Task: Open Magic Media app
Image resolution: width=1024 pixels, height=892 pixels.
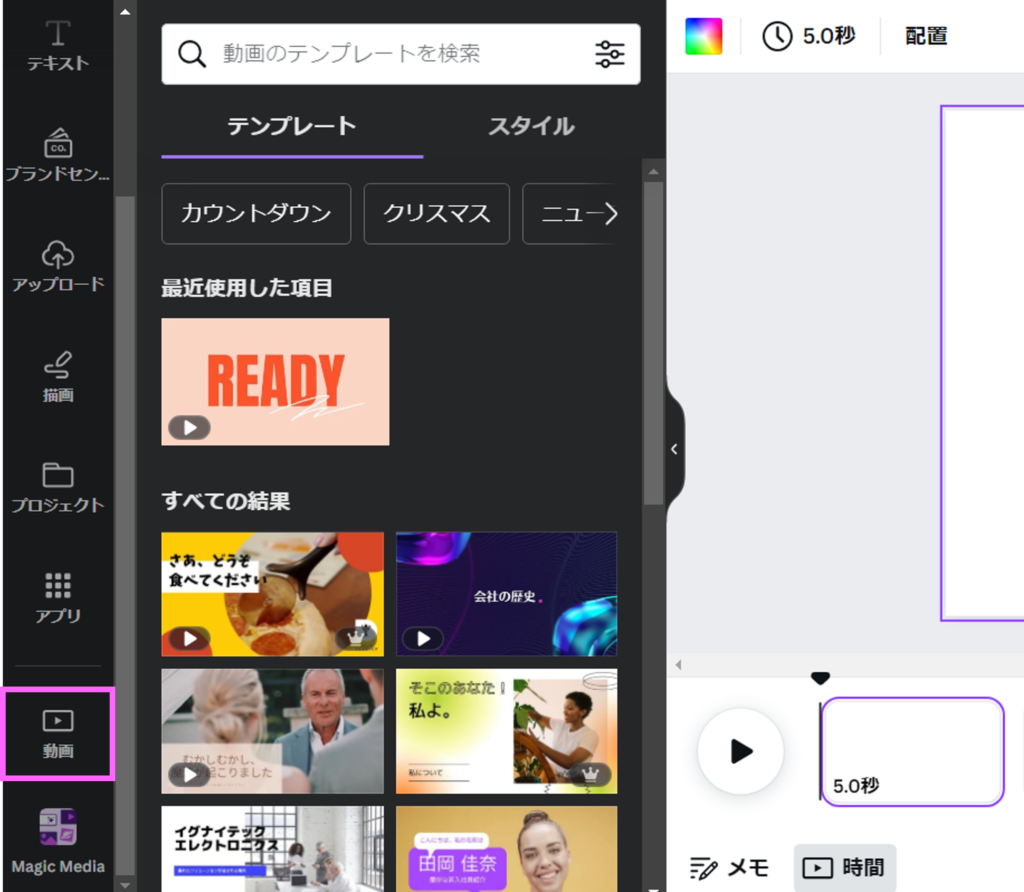Action: 58,842
